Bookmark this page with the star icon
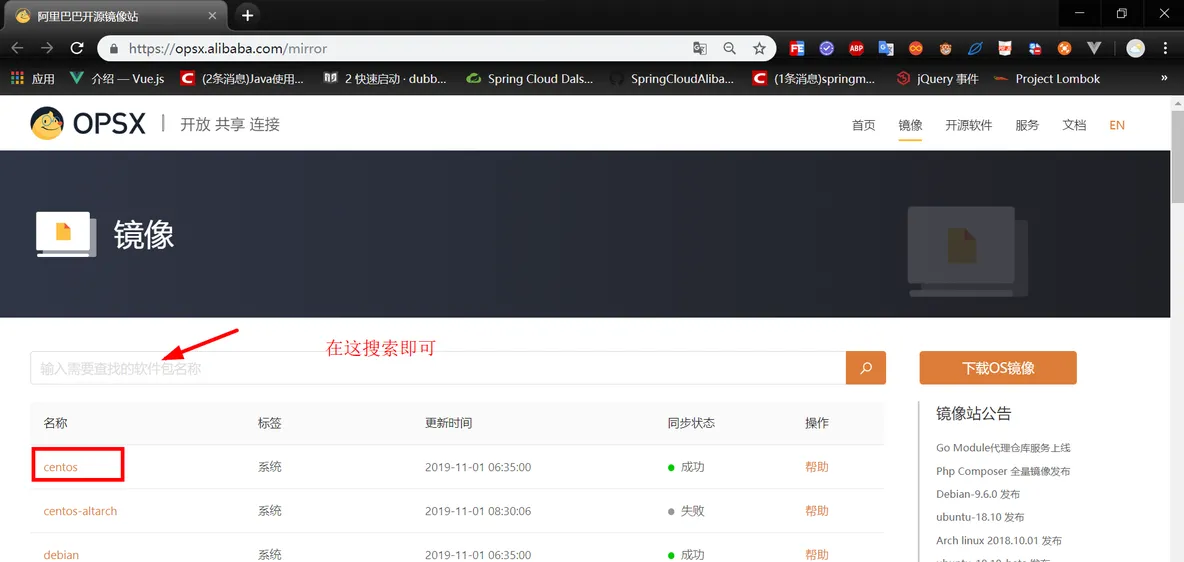Screen dimensions: 1184x562 tap(759, 48)
